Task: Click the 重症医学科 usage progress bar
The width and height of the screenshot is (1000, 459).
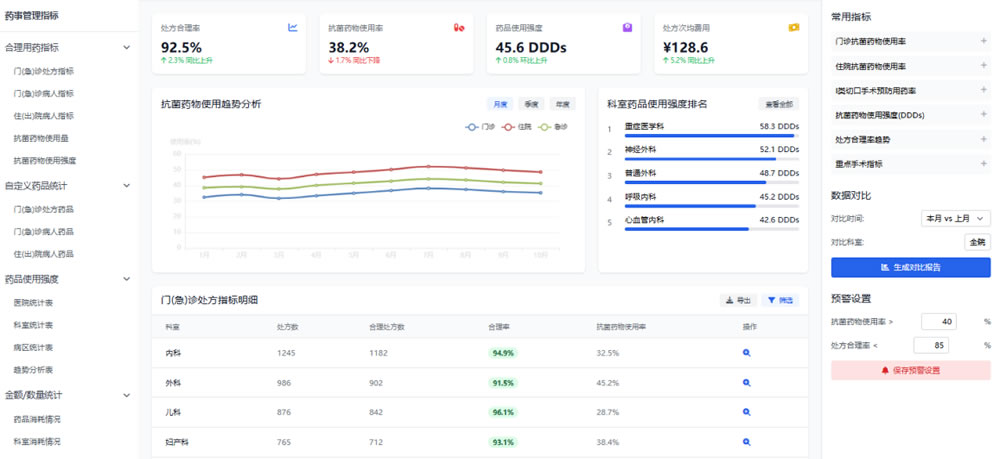Action: click(712, 136)
